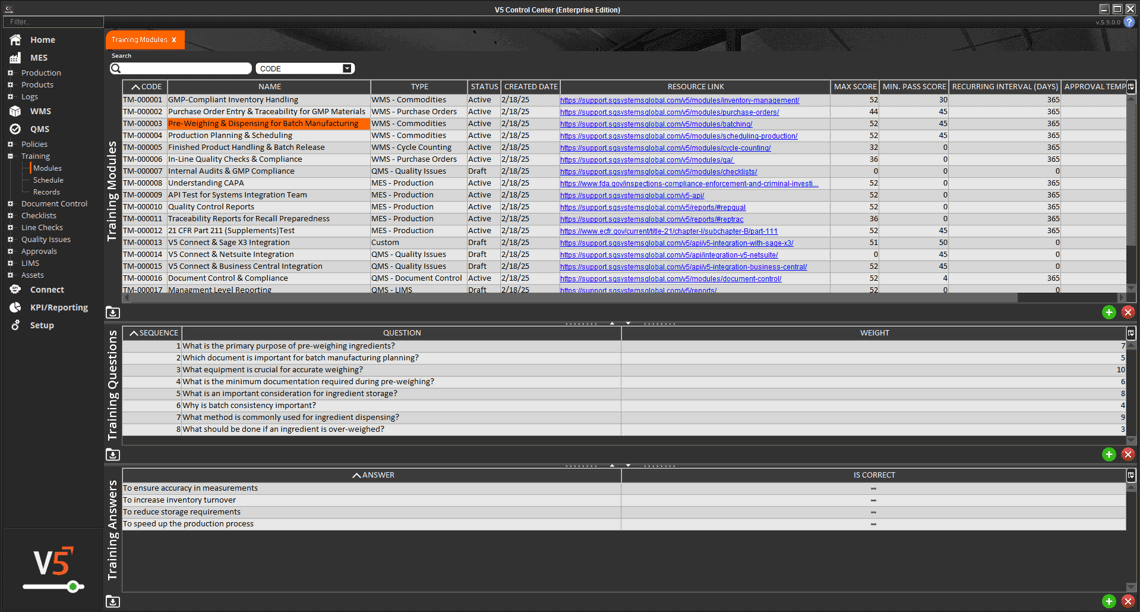1140x612 pixels.
Task: Open the LIMS tree item
Action: click(30, 263)
